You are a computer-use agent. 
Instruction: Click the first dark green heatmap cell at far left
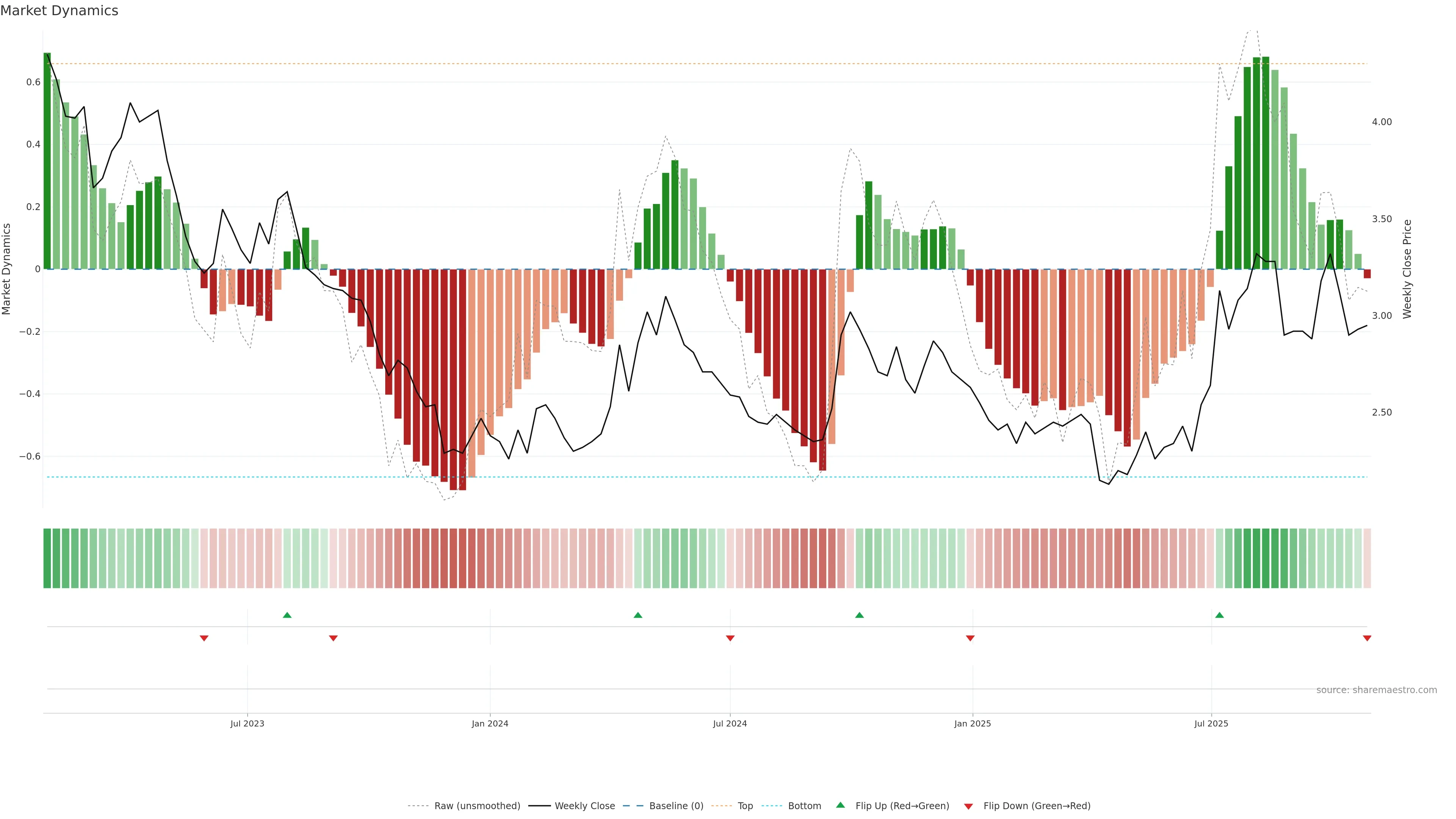pos(47,559)
